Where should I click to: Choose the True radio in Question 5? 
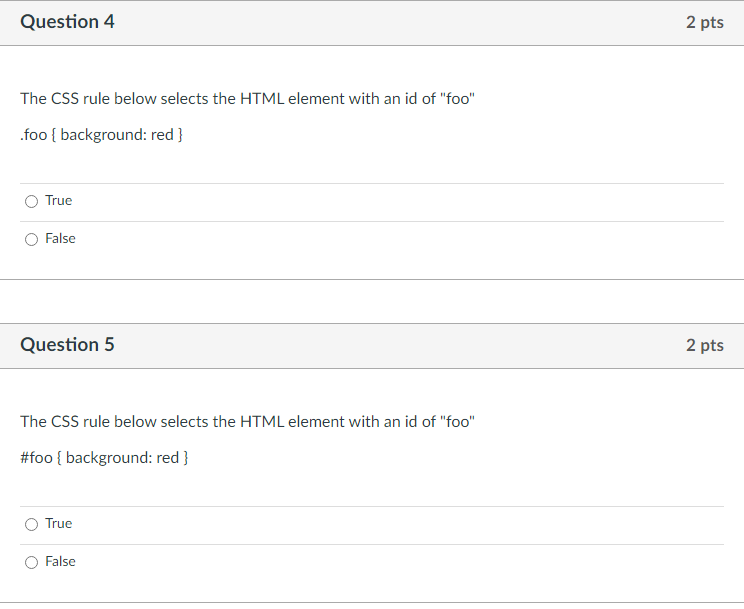pos(32,524)
